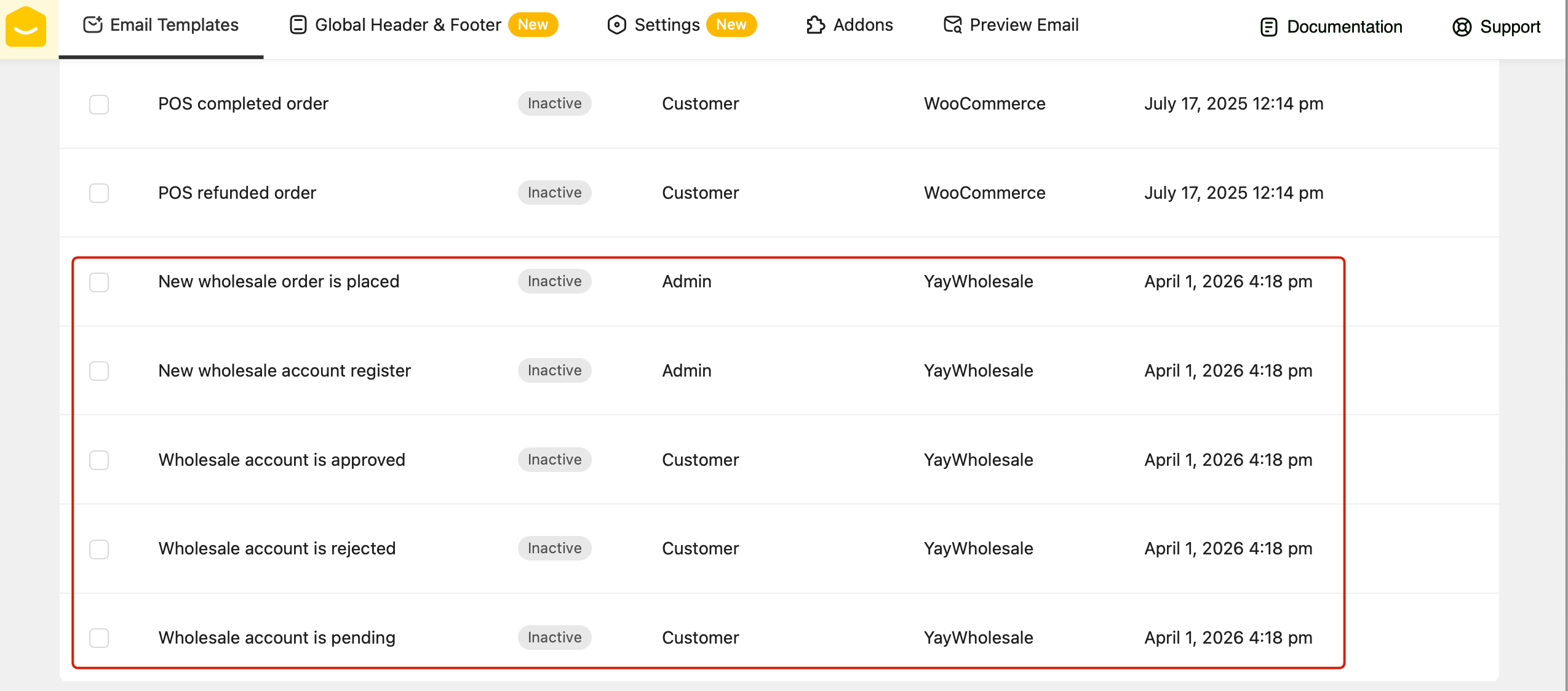Tick the POS refunded order checkbox
This screenshot has width=1568, height=691.
(x=99, y=193)
